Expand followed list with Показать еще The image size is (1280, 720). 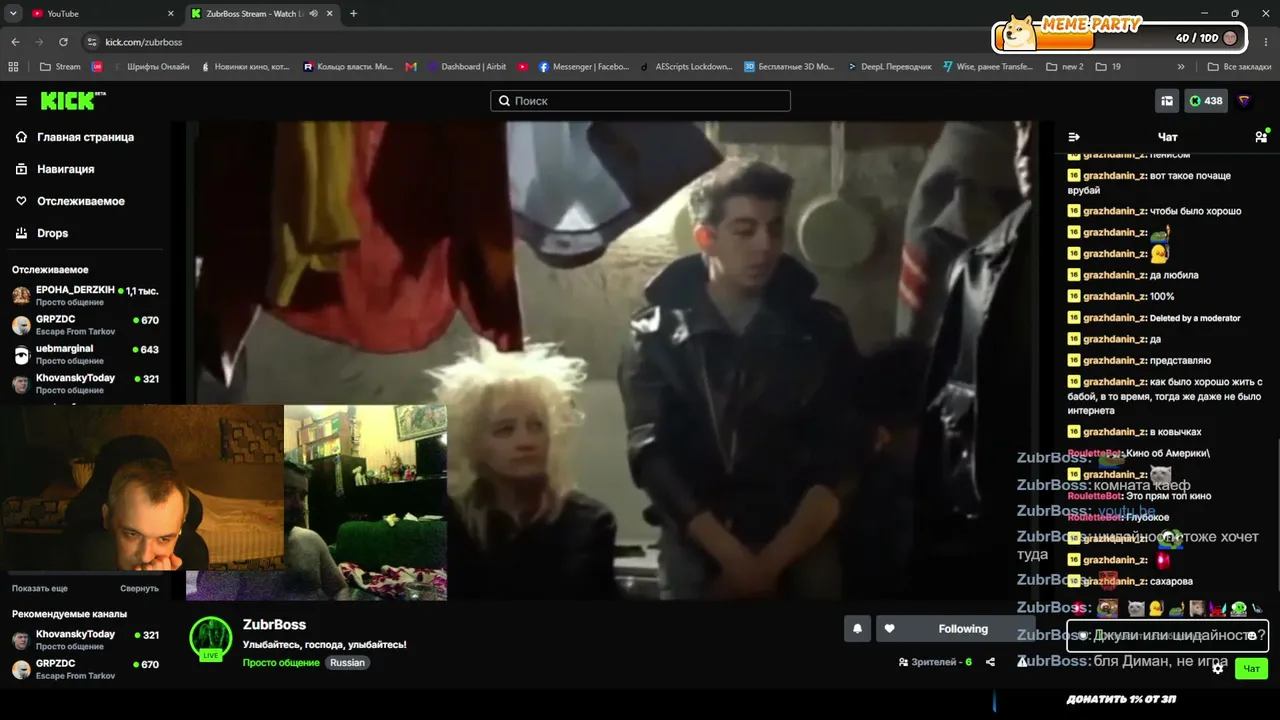40,589
